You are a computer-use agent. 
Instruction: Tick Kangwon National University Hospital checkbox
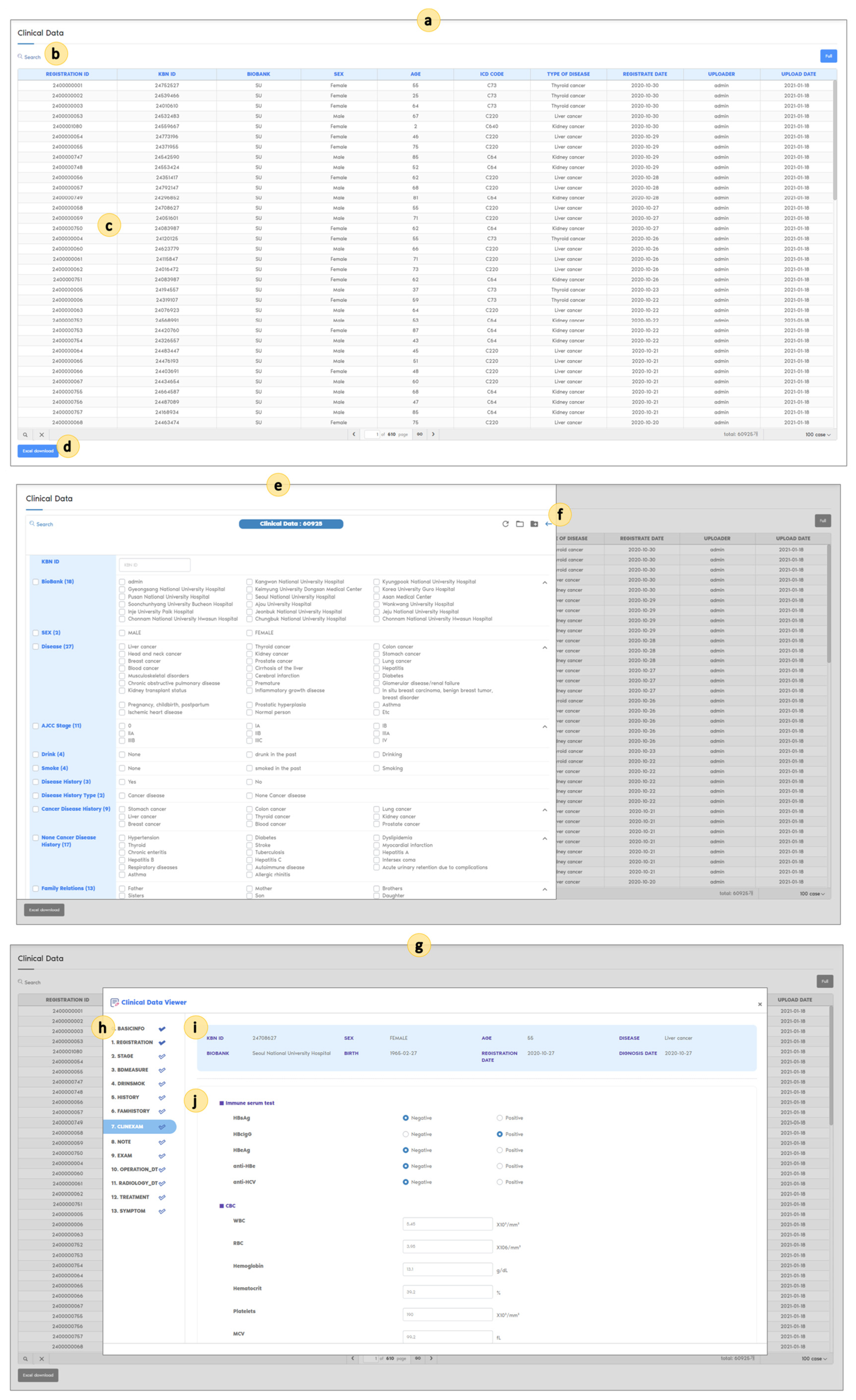[249, 582]
